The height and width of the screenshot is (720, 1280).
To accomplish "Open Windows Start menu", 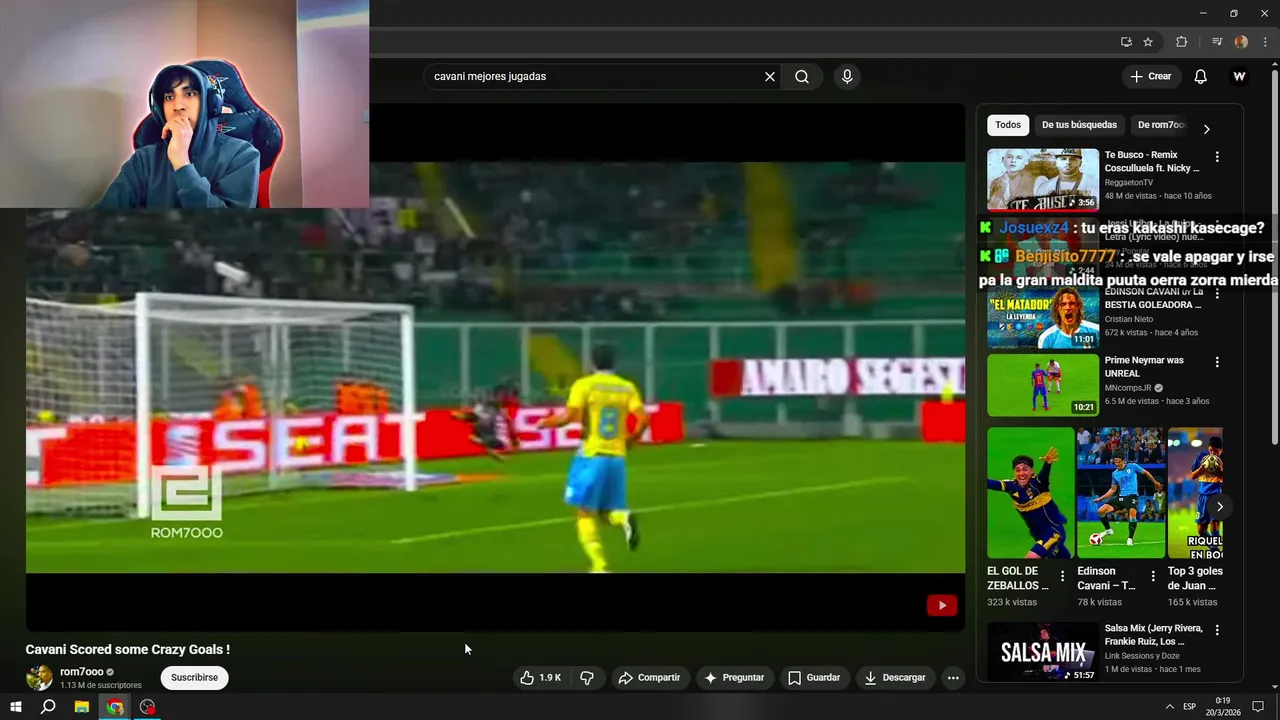I will pyautogui.click(x=16, y=707).
